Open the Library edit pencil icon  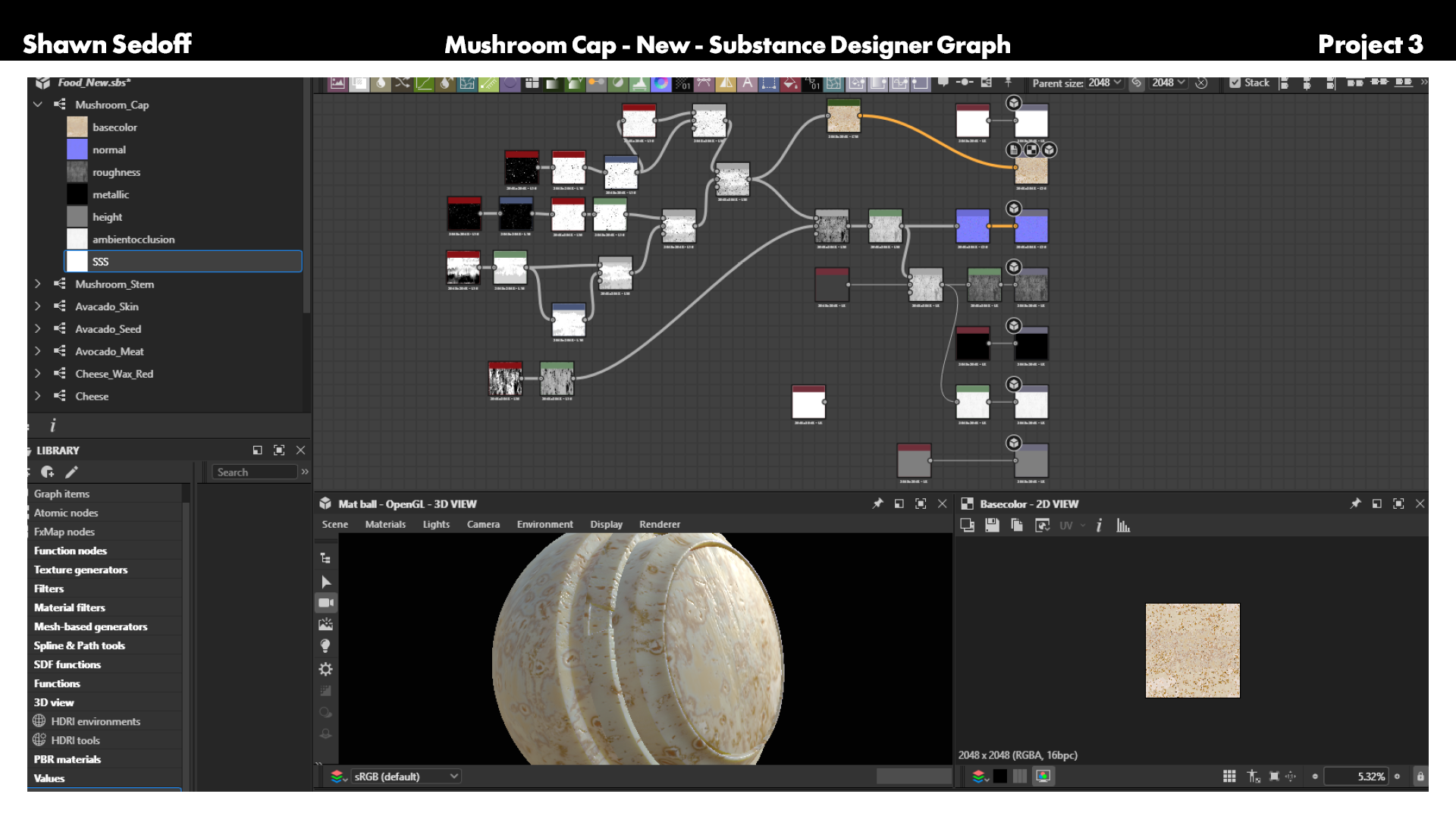pyautogui.click(x=71, y=472)
